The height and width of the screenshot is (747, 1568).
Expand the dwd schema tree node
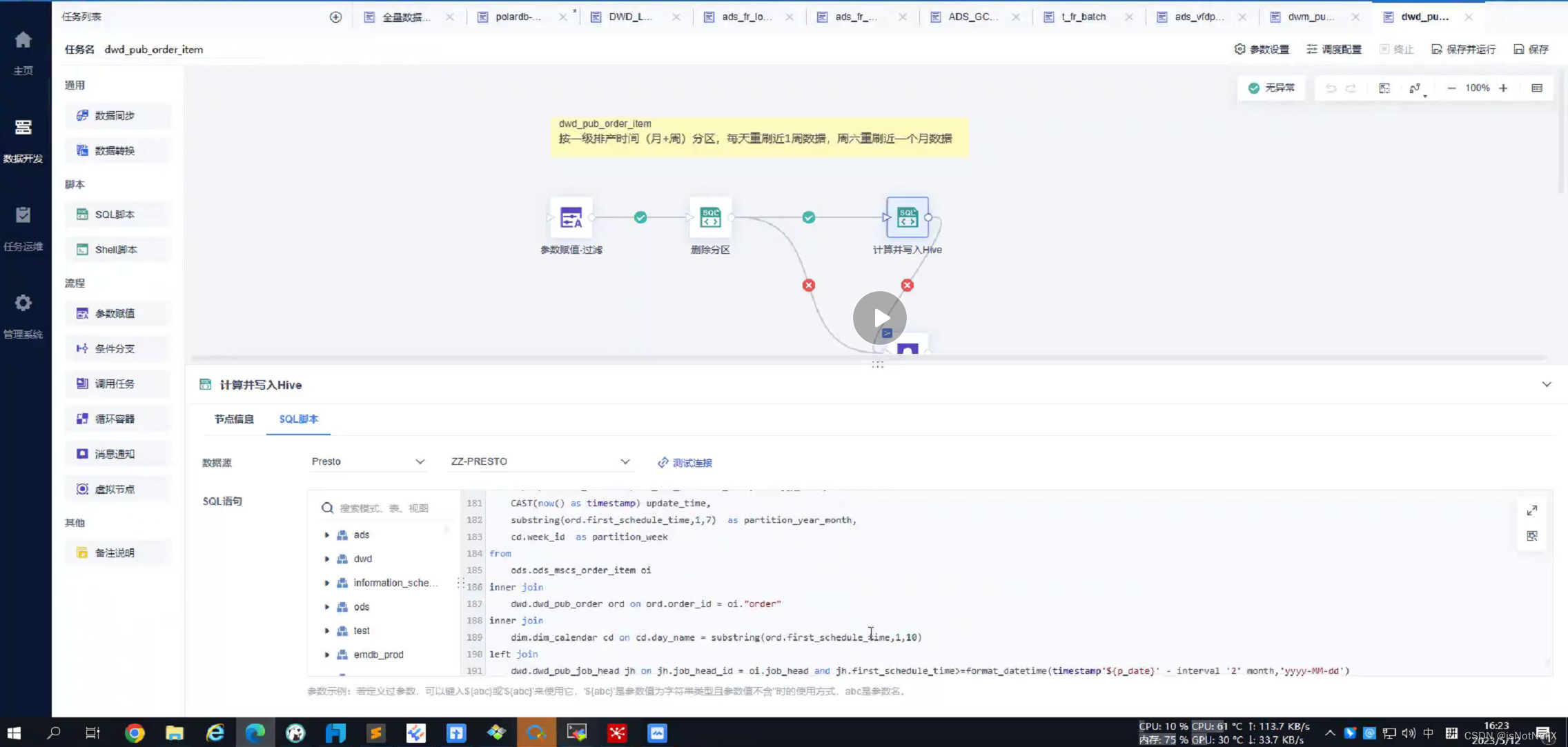tap(327, 559)
